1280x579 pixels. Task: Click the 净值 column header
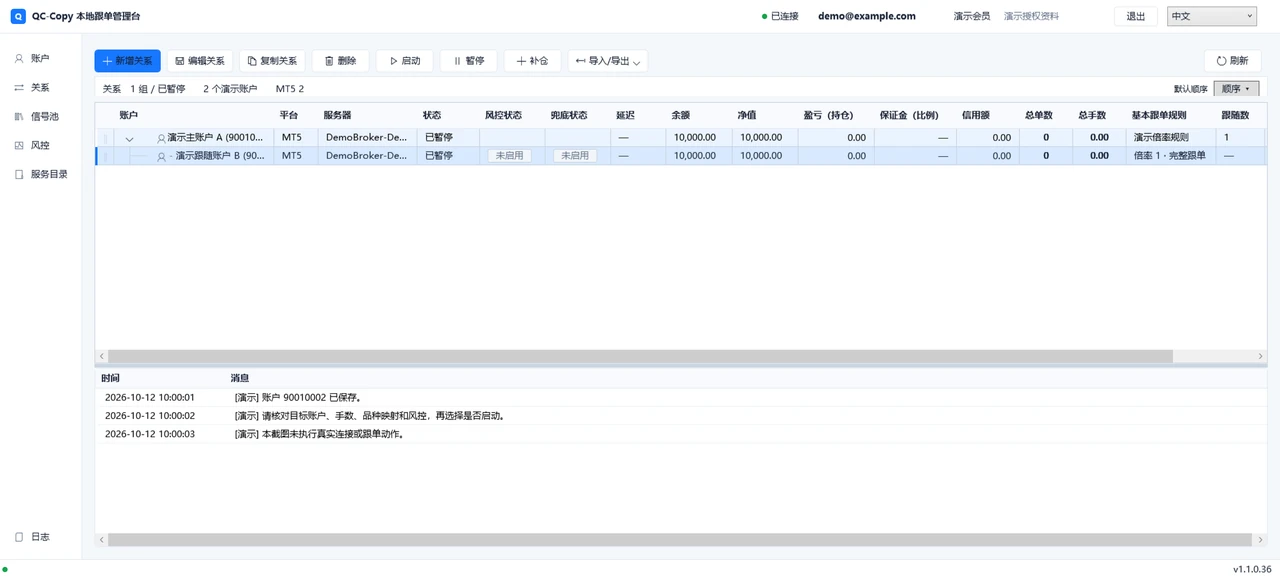[x=747, y=115]
